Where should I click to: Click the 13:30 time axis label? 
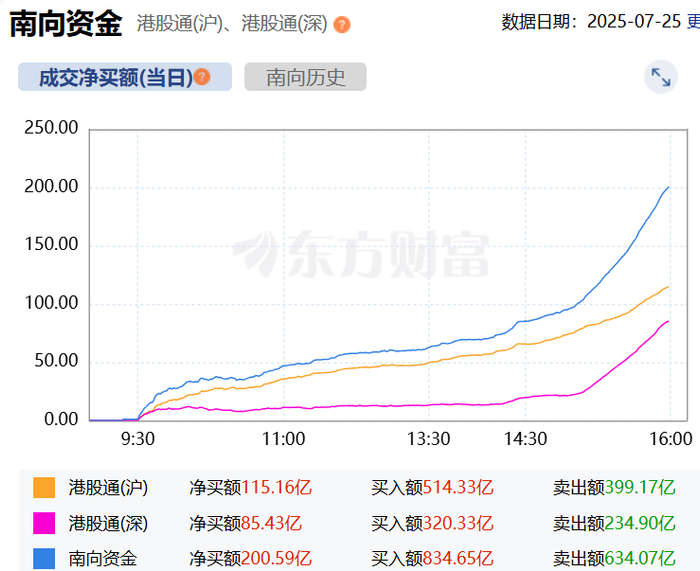(429, 439)
